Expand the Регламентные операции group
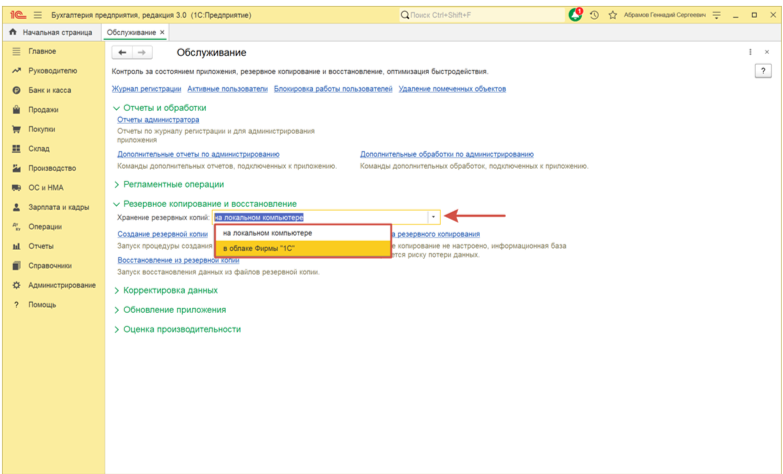 169,184
